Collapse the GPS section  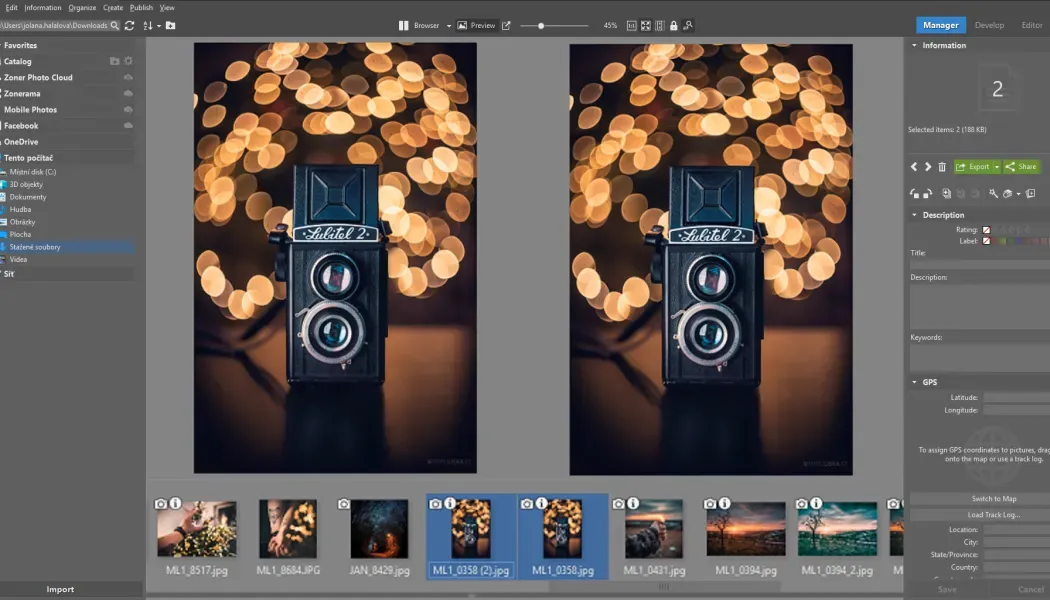tap(913, 381)
